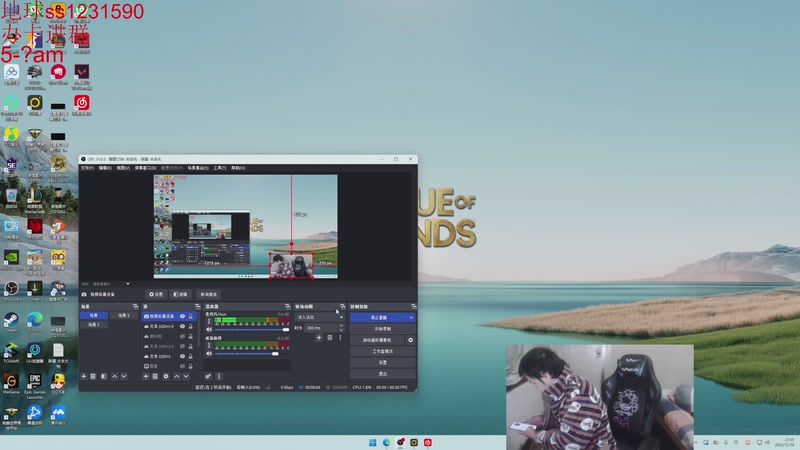This screenshot has width=800, height=450.
Task: Open virtual camera settings gear
Action: click(410, 340)
